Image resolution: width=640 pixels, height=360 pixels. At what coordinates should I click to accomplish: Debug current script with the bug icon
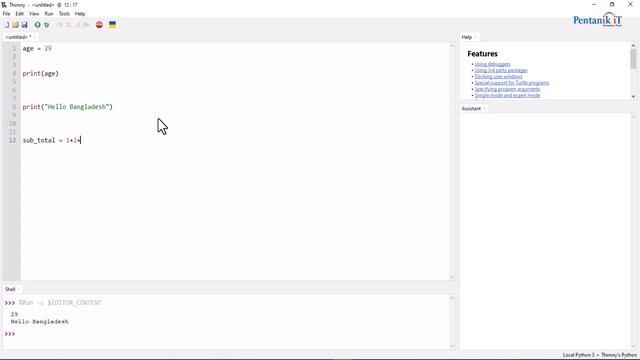[47, 25]
